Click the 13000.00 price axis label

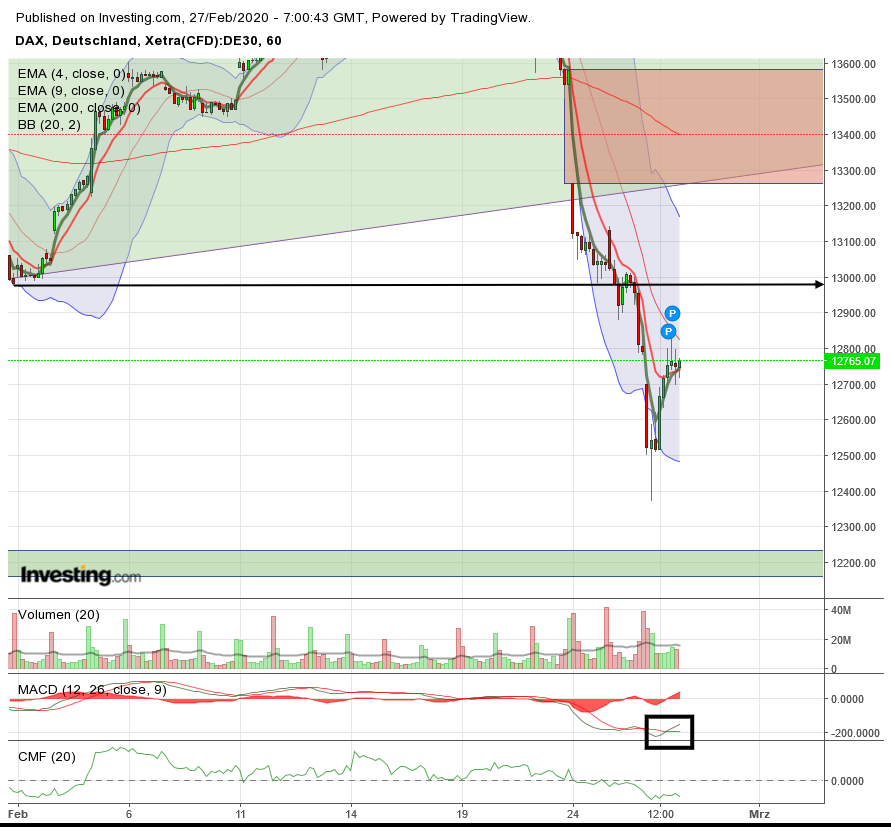[853, 278]
